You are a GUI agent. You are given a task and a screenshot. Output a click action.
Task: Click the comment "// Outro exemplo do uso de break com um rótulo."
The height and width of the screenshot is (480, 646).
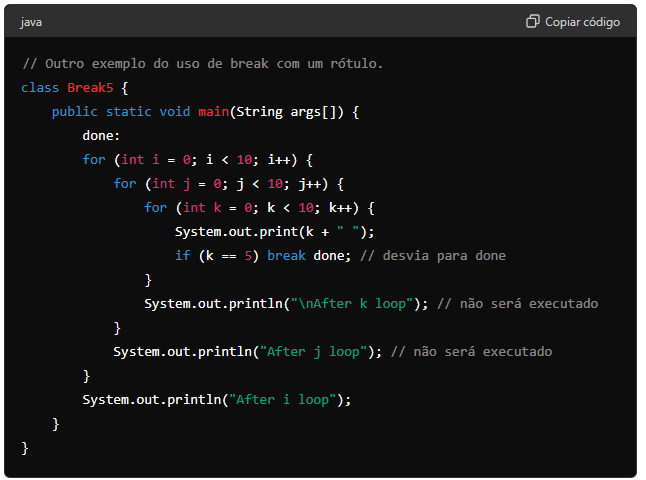tap(203, 63)
